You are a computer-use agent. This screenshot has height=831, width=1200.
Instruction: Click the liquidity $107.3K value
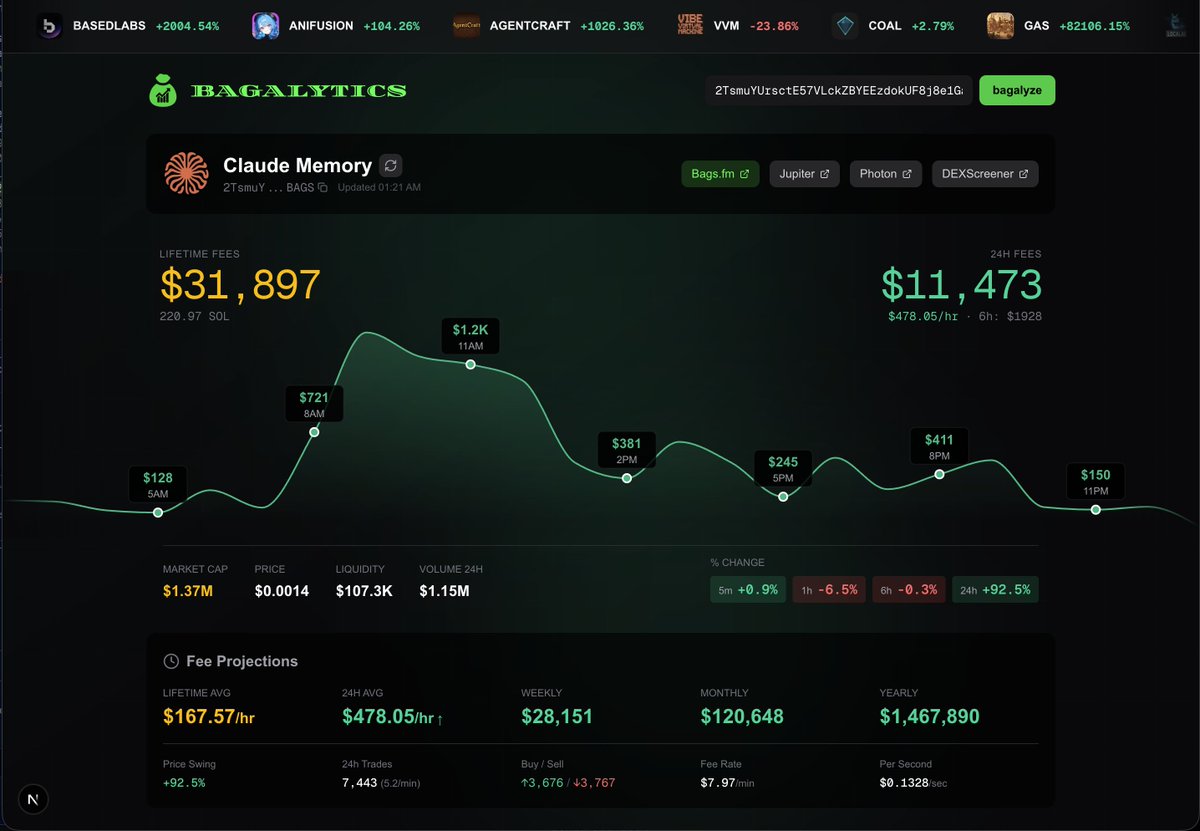tap(364, 591)
